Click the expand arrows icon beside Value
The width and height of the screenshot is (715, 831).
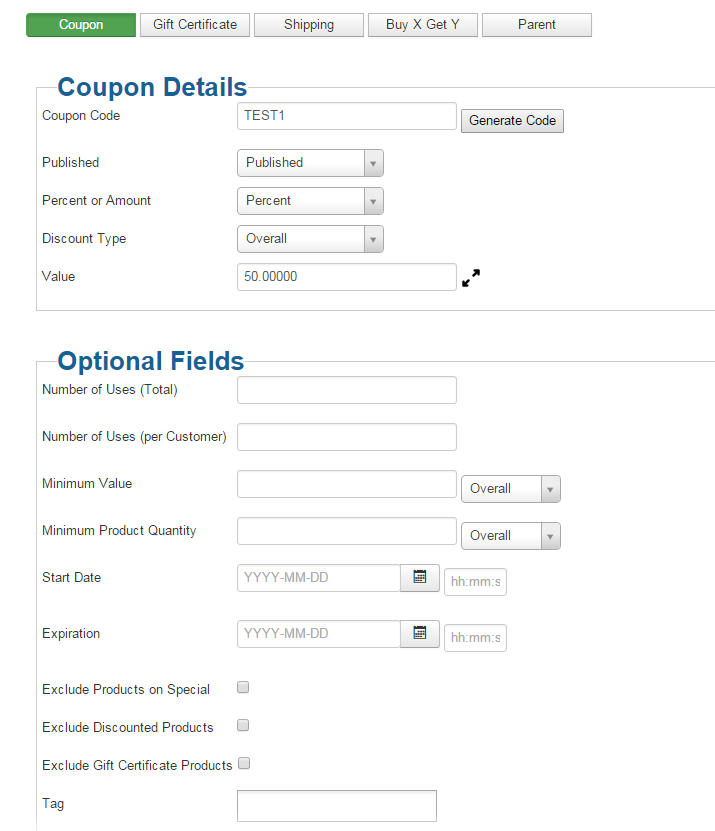pyautogui.click(x=471, y=278)
